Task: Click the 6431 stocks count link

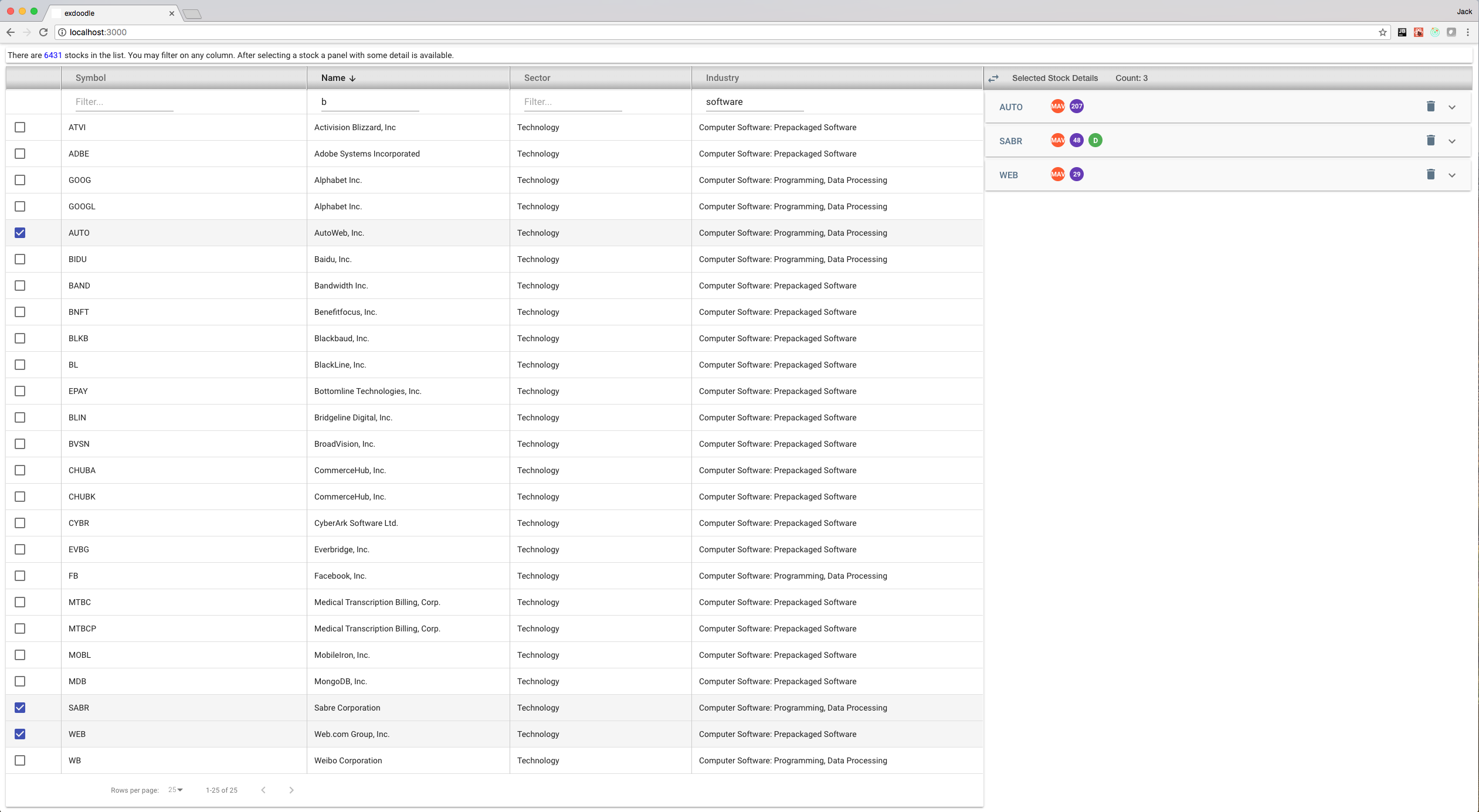Action: point(53,55)
